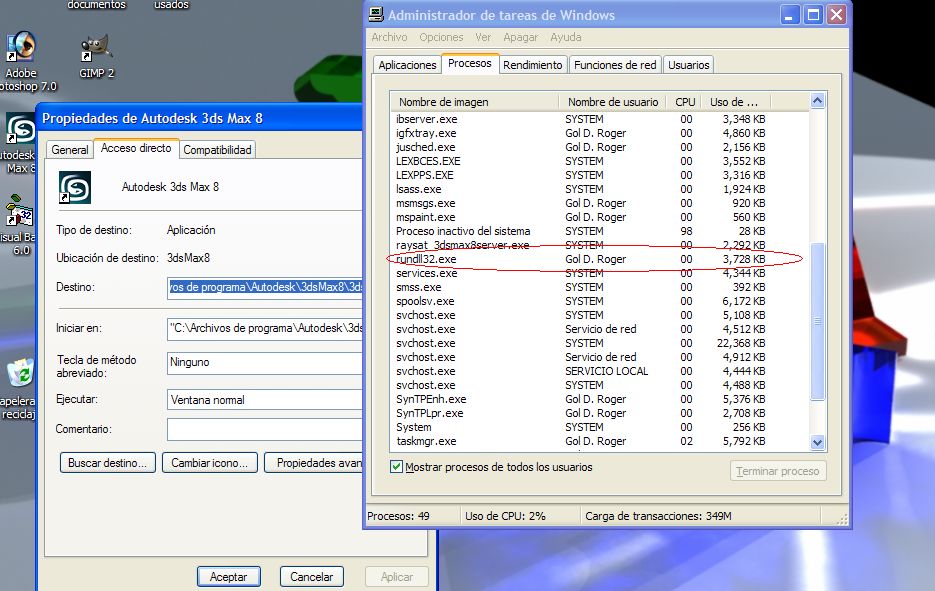Click the Cancelar button

311,577
